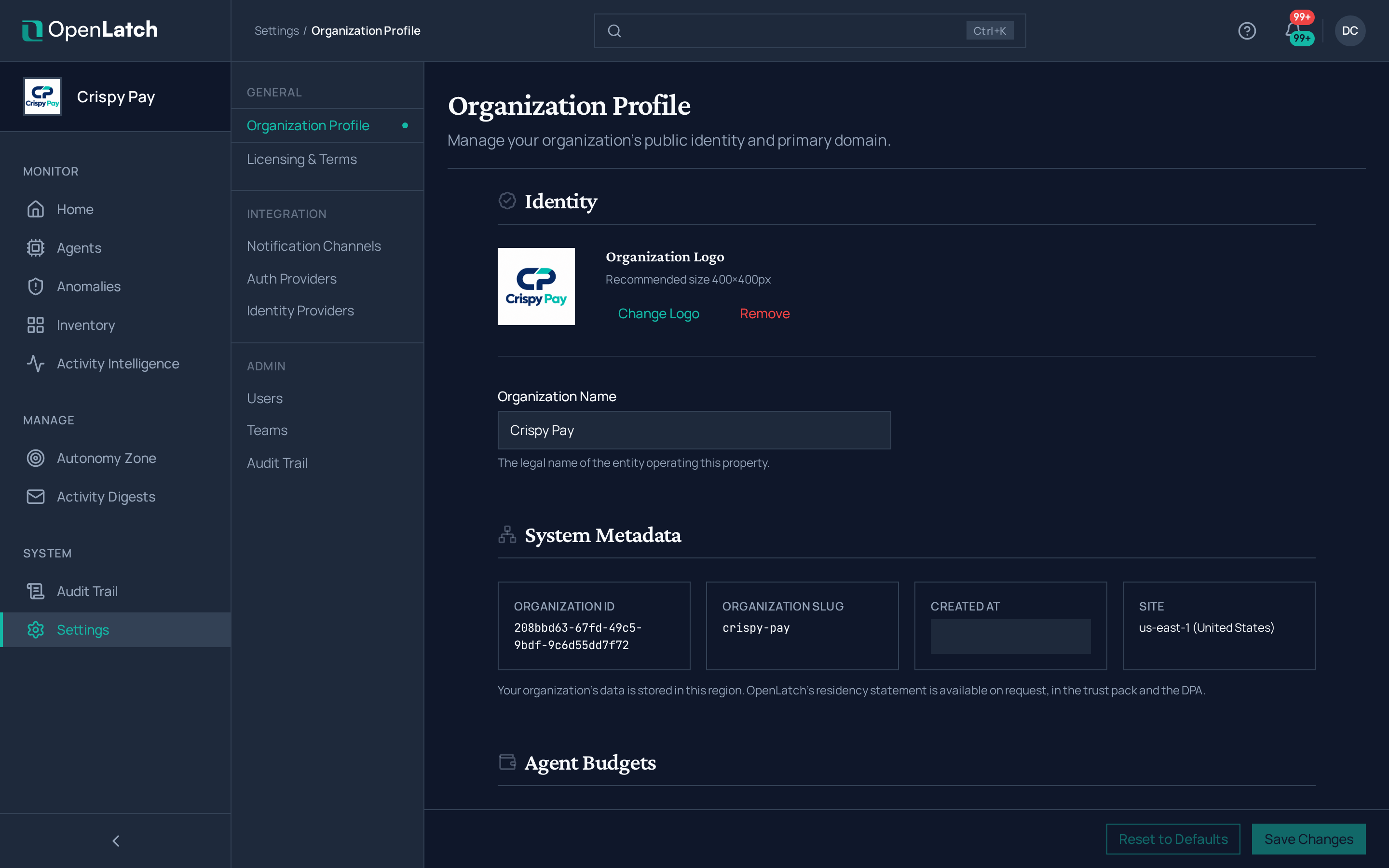Click the System Metadata hierarchy icon
This screenshot has width=1389, height=868.
(507, 534)
